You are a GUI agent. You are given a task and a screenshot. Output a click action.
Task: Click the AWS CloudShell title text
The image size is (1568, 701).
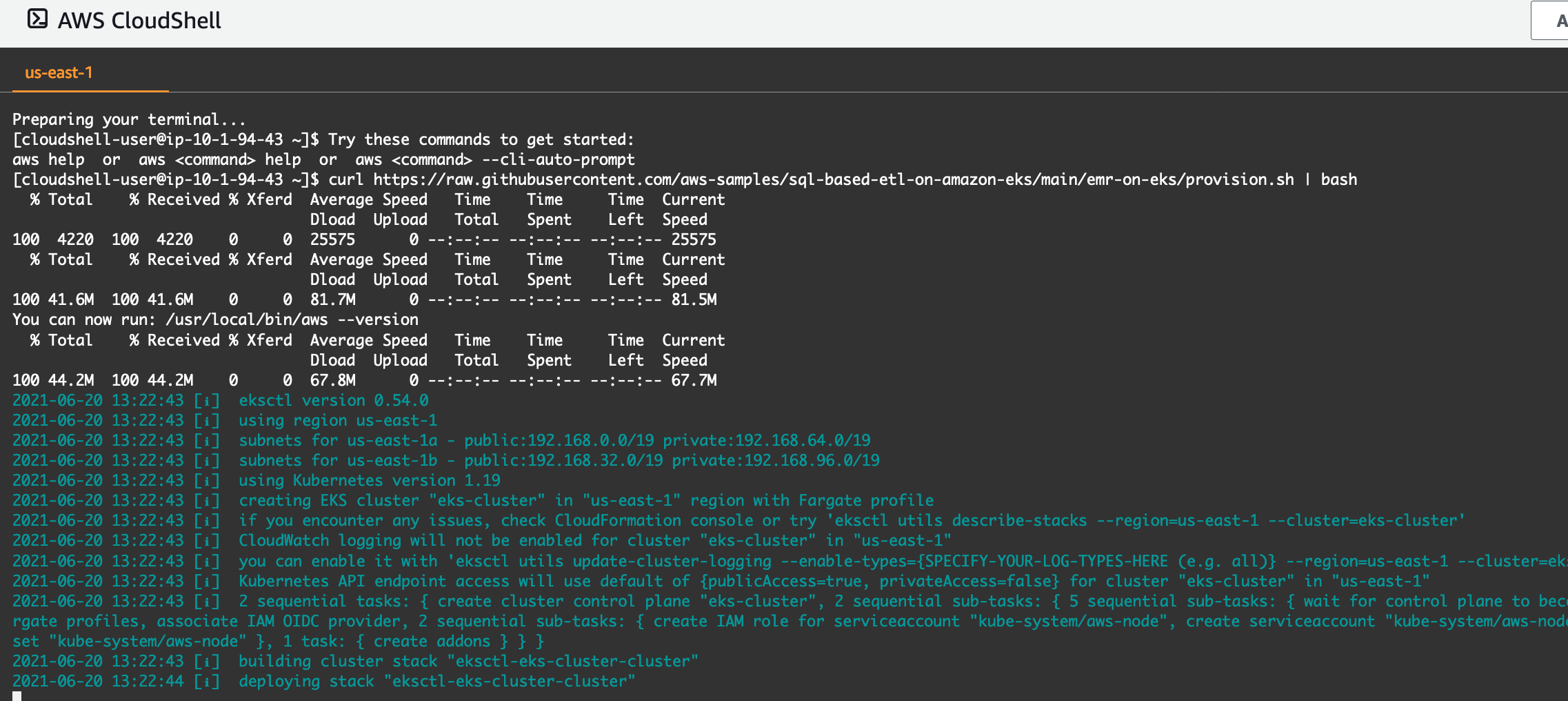[139, 21]
